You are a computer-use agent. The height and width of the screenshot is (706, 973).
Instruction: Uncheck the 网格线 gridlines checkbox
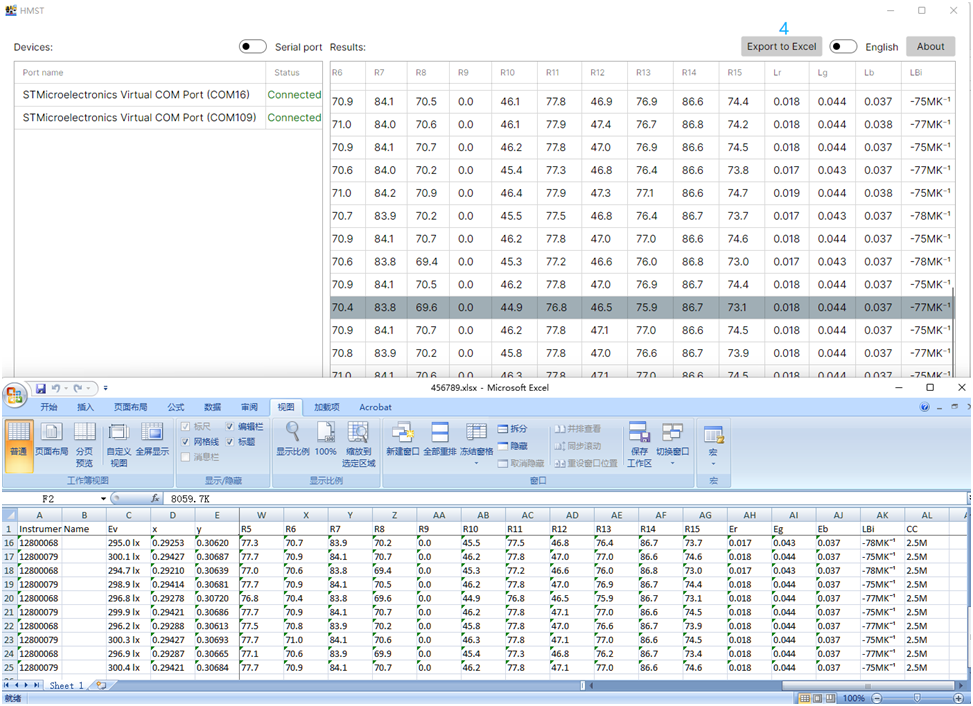186,442
